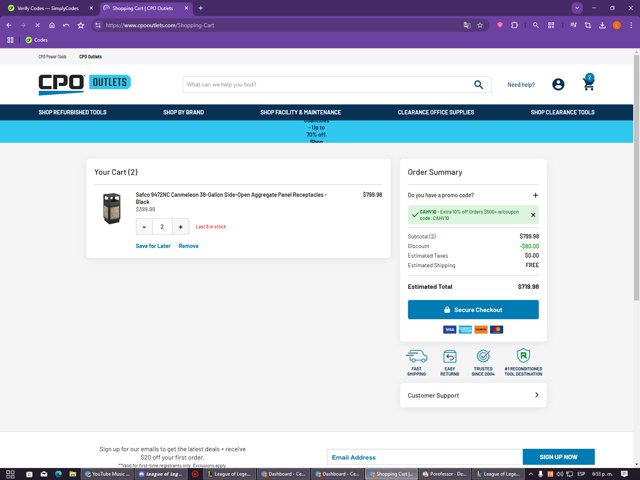The height and width of the screenshot is (480, 640).
Task: Open Shop Clearance Tools menu
Action: click(x=562, y=112)
